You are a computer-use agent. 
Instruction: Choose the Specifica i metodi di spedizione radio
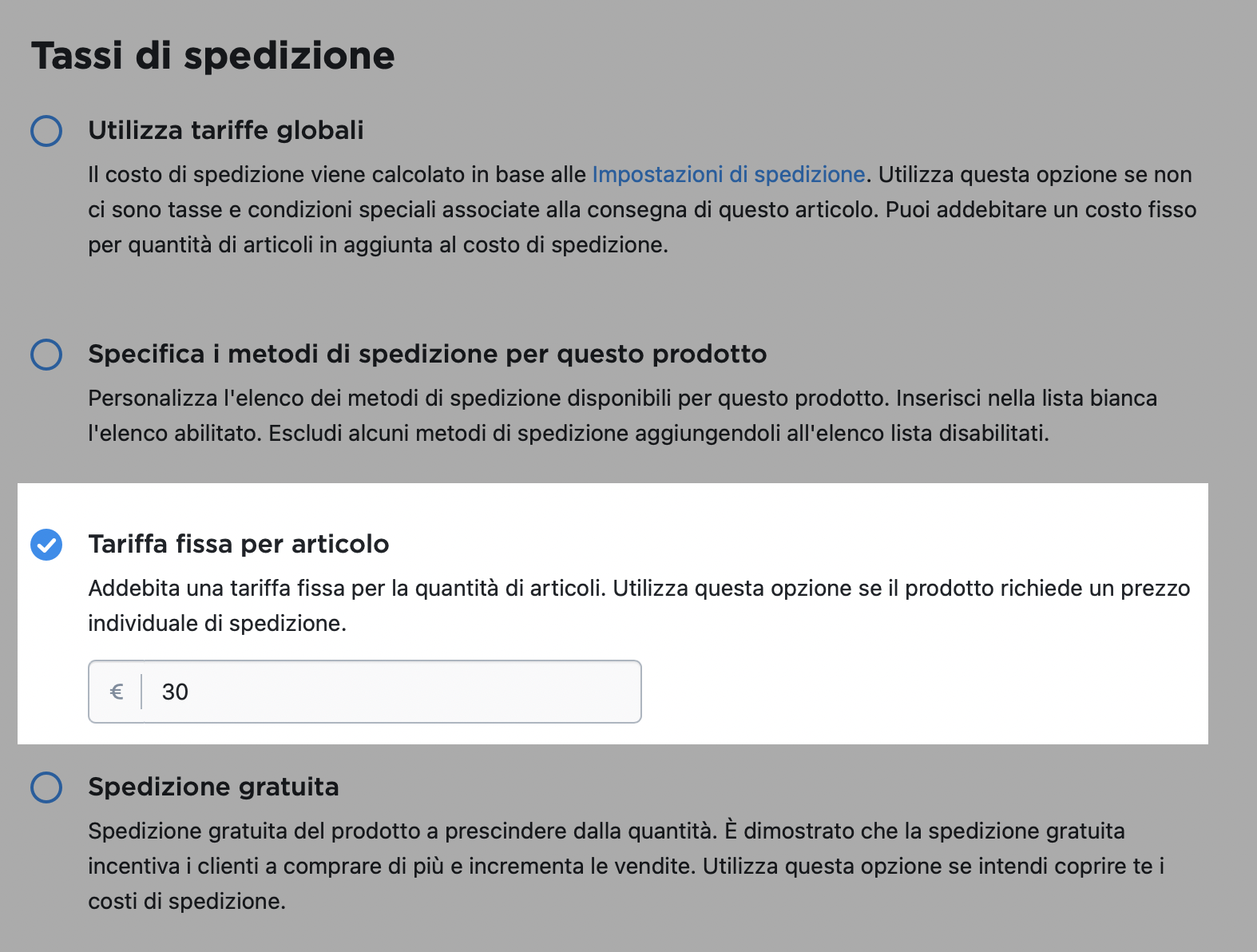pos(46,354)
